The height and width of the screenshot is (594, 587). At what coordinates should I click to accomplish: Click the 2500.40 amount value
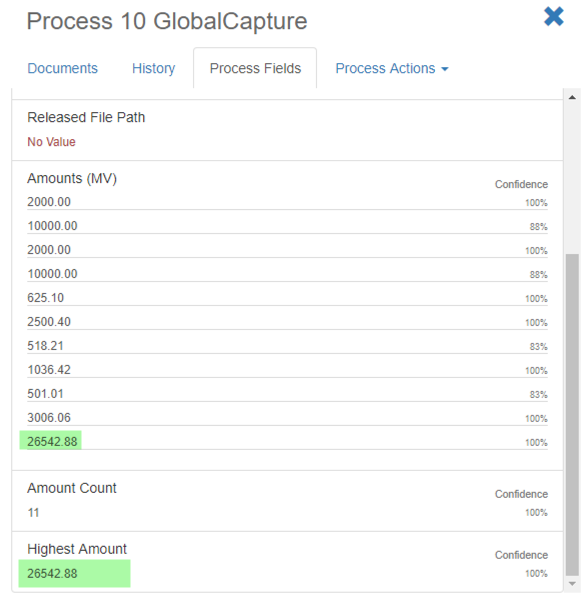coord(49,322)
